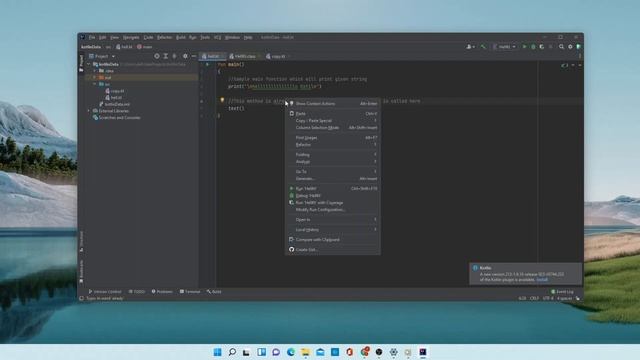Open the run configuration dropdown
Viewport: 640px width, 360px height.
(504, 47)
